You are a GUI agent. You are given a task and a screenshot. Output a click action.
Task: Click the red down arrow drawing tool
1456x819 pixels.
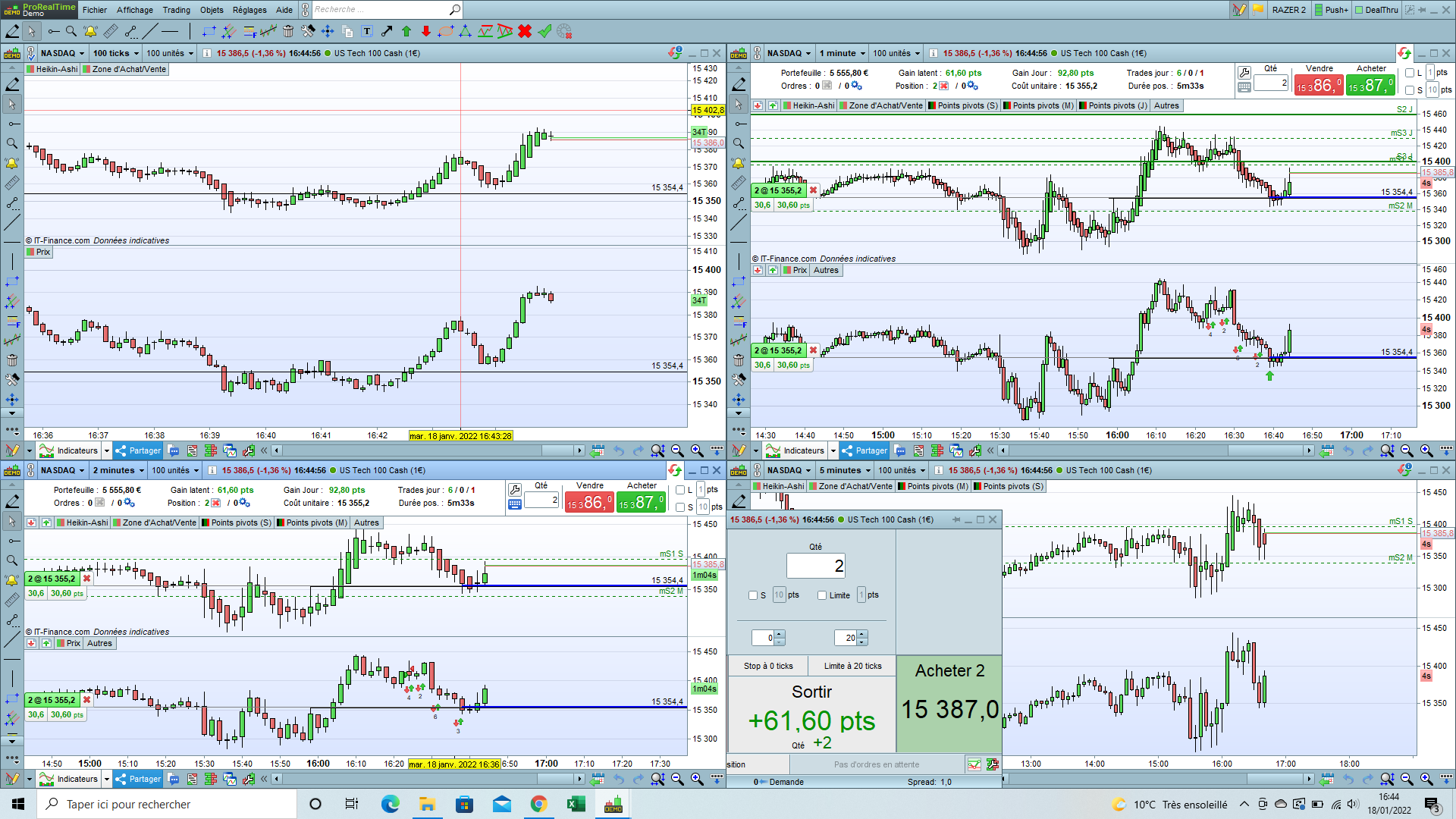[x=426, y=31]
